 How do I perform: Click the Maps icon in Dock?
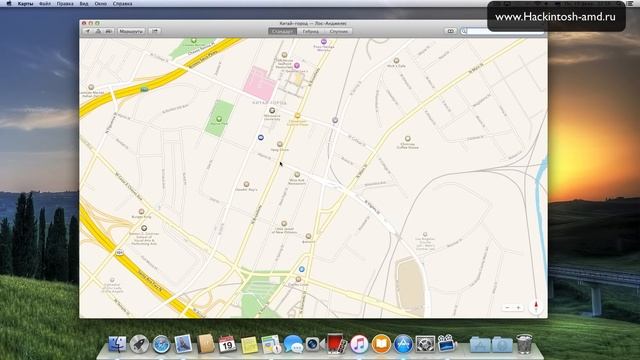tap(271, 344)
